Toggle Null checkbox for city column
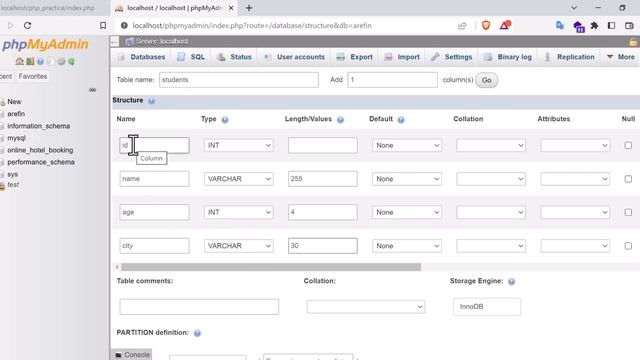The image size is (640, 360). 628,246
